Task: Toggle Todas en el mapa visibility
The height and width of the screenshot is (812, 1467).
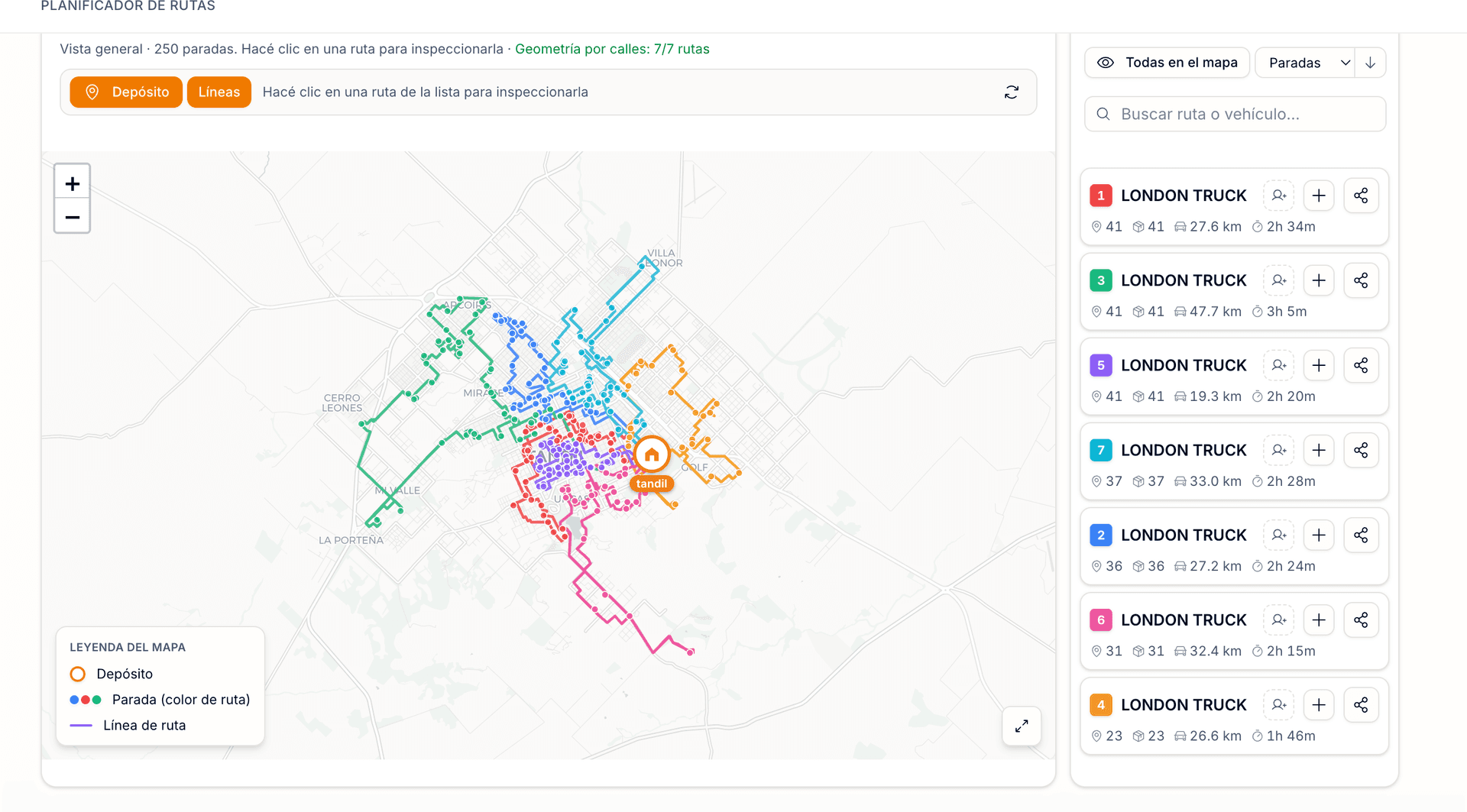Action: 1167,63
